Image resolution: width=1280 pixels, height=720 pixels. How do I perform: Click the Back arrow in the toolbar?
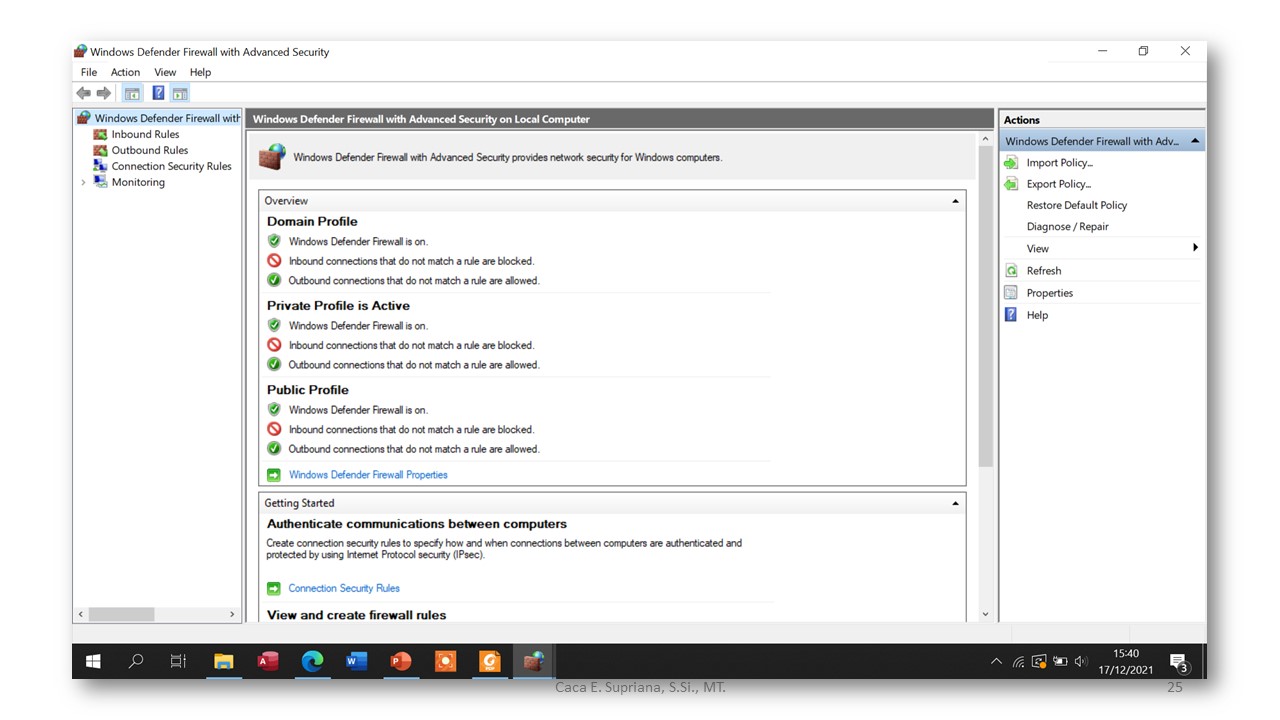(x=84, y=93)
